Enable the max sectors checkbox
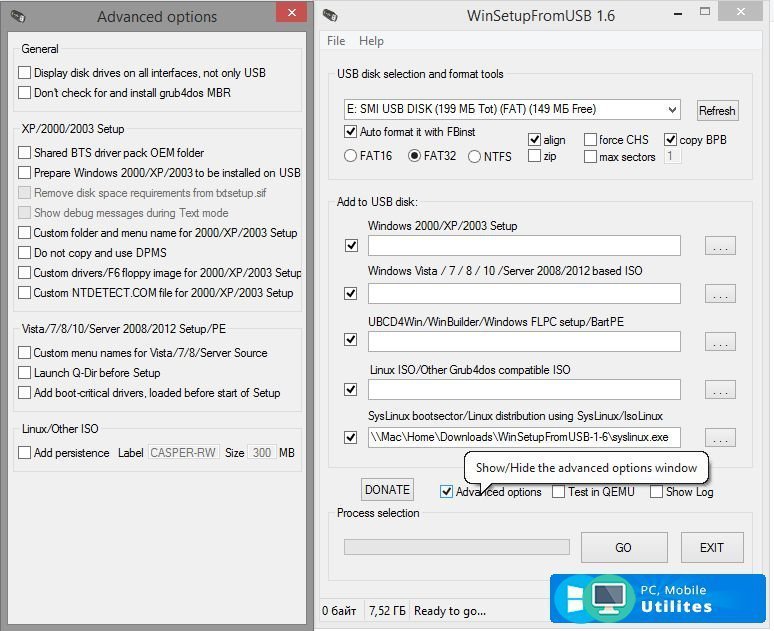The height and width of the screenshot is (631, 774). click(x=590, y=157)
